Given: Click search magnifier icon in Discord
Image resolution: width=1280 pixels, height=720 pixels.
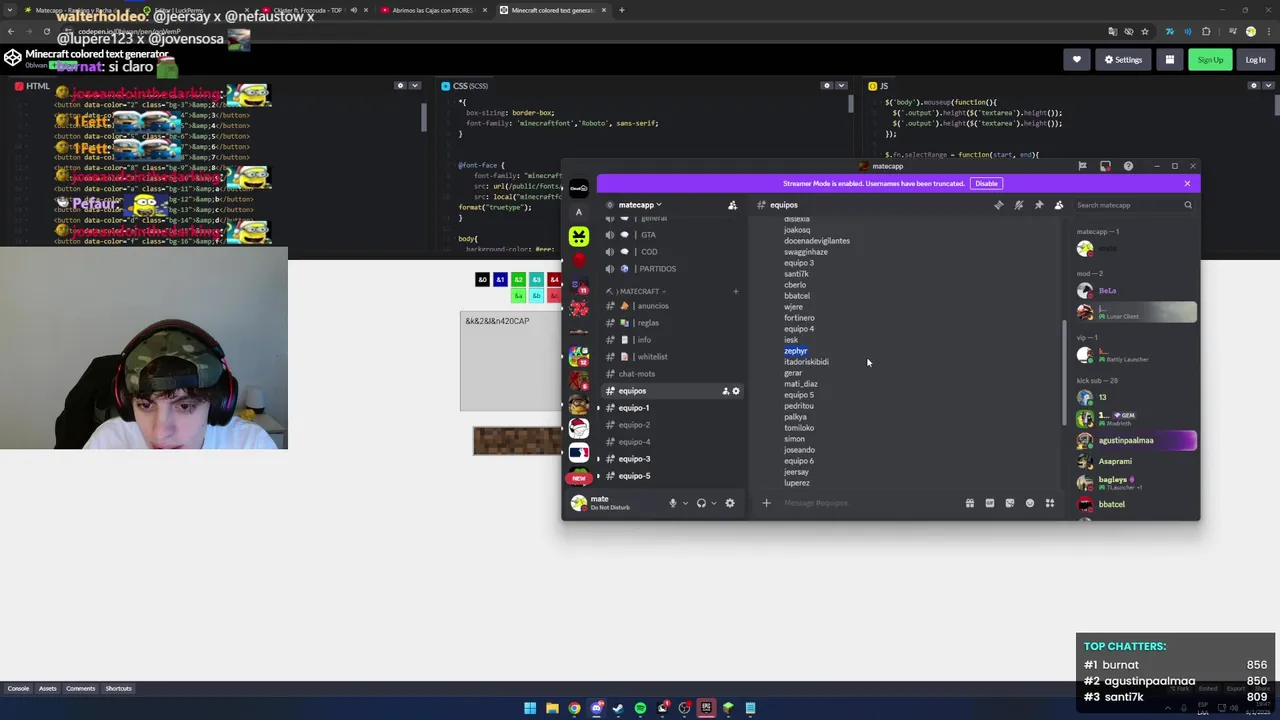Looking at the screenshot, I should click(x=1188, y=205).
